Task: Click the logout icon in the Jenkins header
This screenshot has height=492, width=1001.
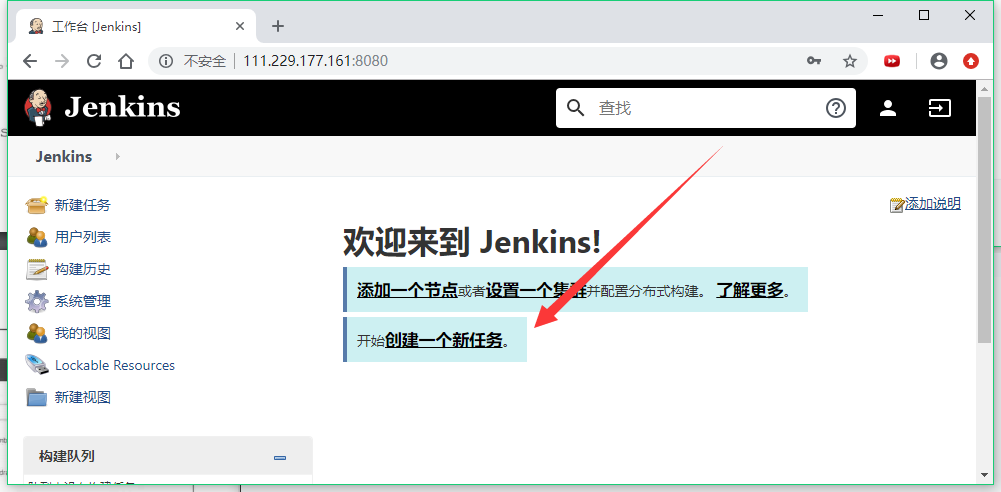Action: click(939, 108)
